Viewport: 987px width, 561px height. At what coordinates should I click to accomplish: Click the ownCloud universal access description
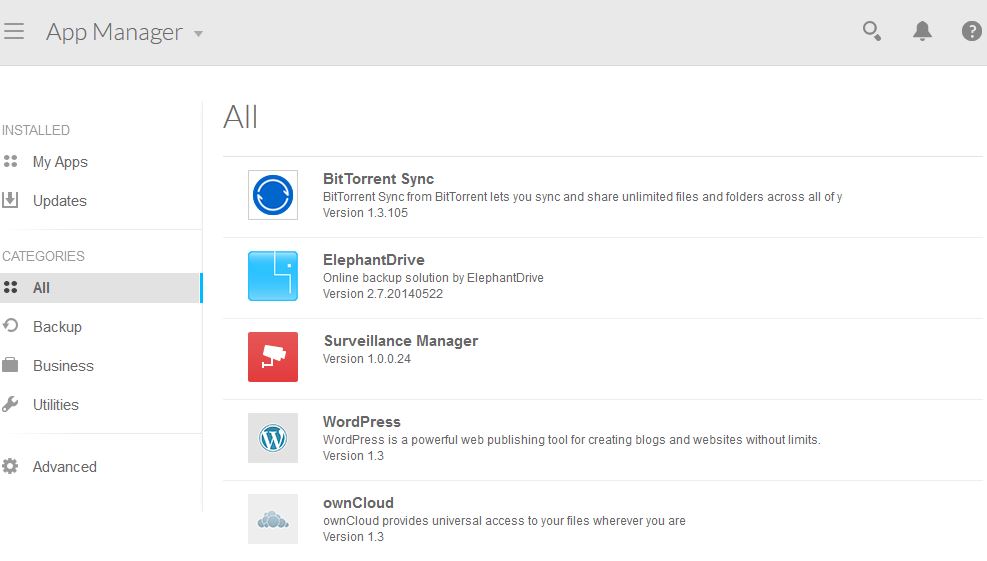coord(504,521)
